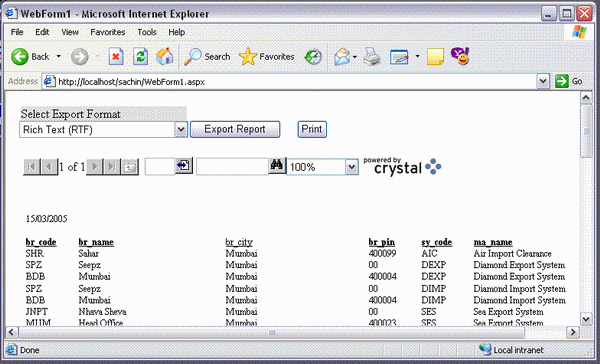
Task: Click the sy_code column header
Action: pos(437,242)
